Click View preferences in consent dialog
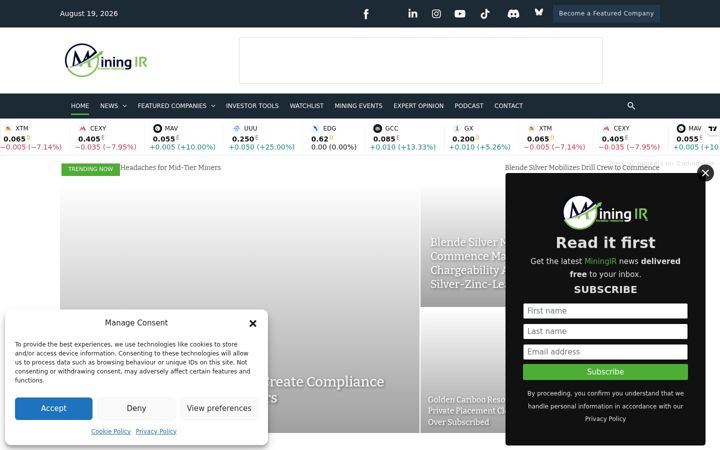 (x=219, y=408)
